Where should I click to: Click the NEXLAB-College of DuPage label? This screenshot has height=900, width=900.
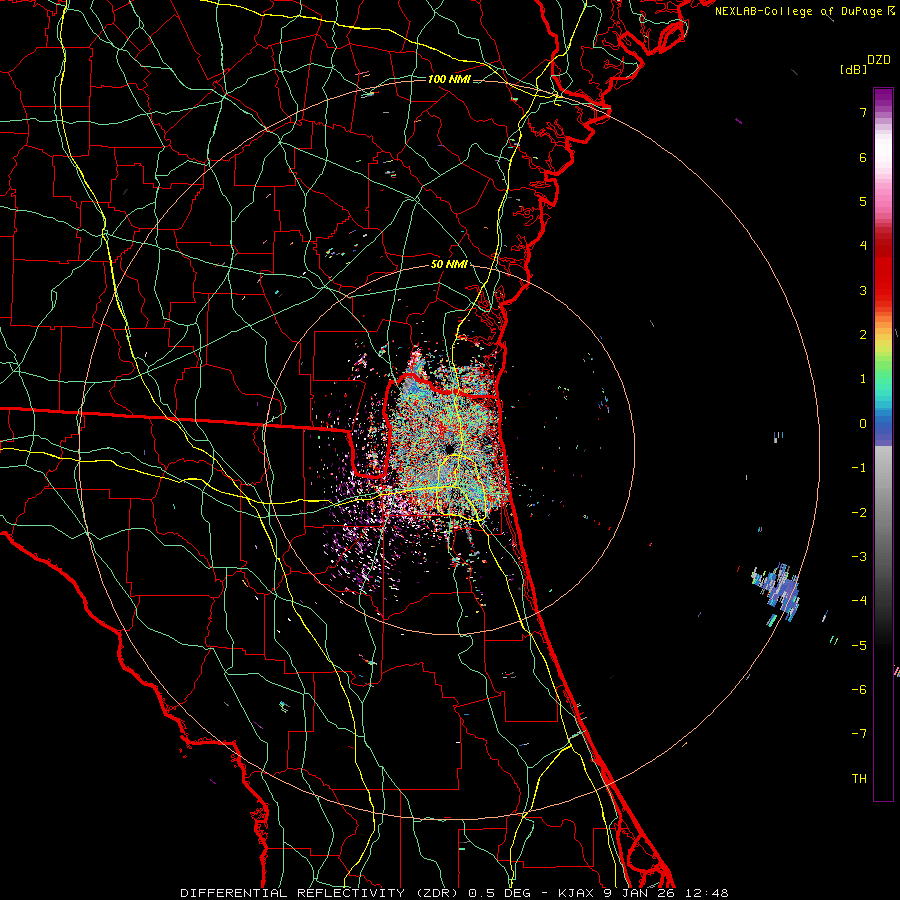(798, 11)
